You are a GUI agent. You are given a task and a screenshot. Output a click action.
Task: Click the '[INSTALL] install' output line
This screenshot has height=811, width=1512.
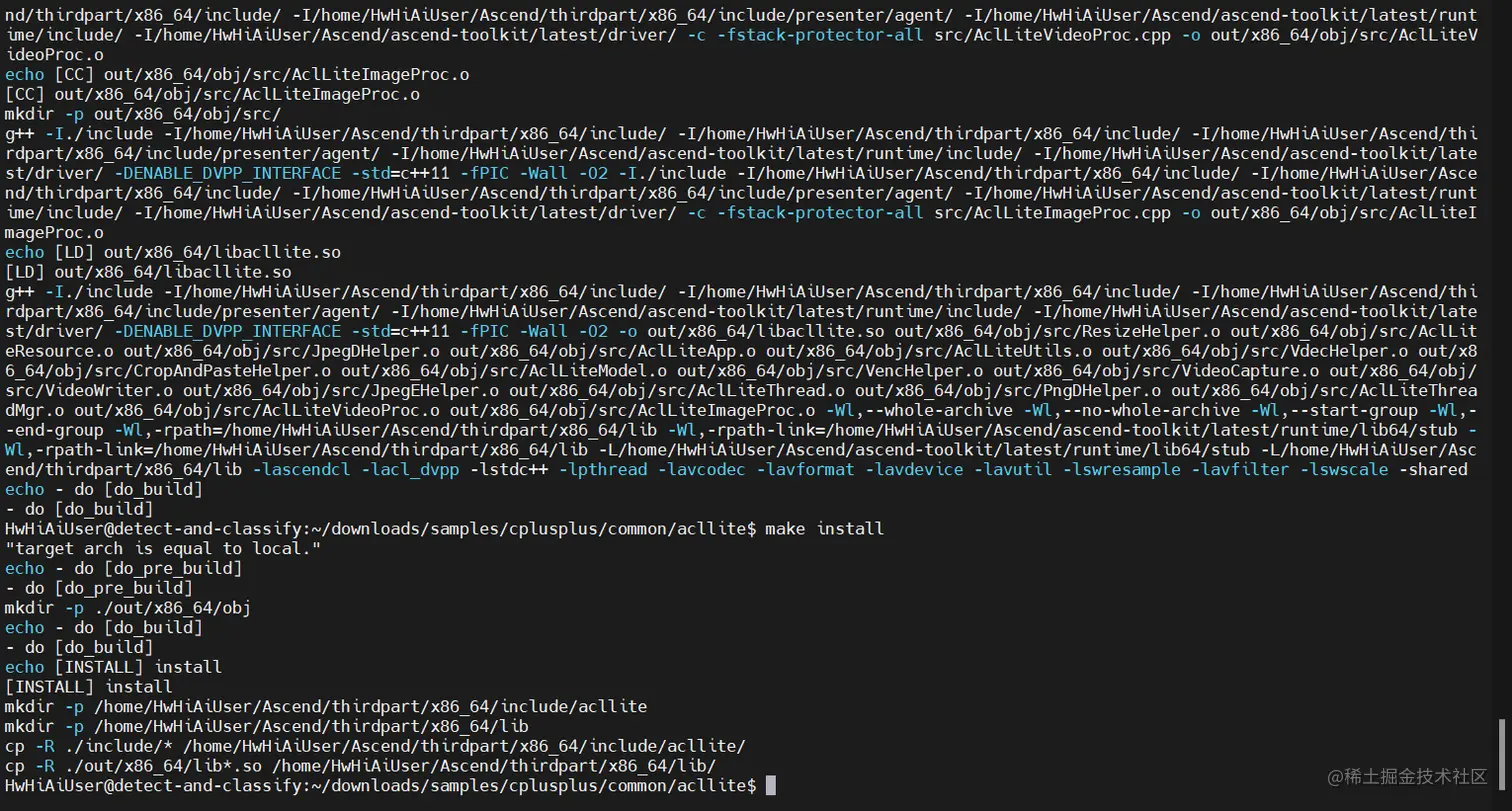tap(89, 687)
